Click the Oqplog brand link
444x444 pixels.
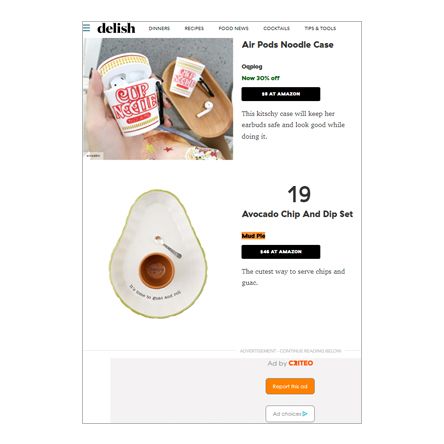tap(252, 67)
